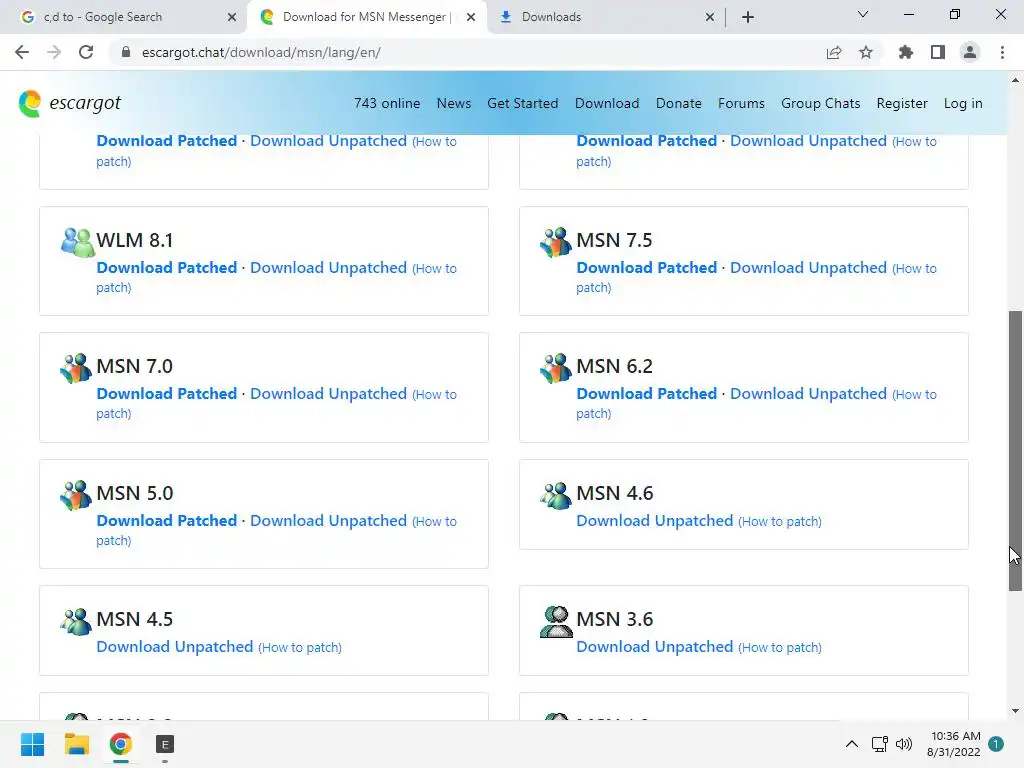The height and width of the screenshot is (768, 1024).
Task: Click the Chrome taskbar icon
Action: click(121, 744)
